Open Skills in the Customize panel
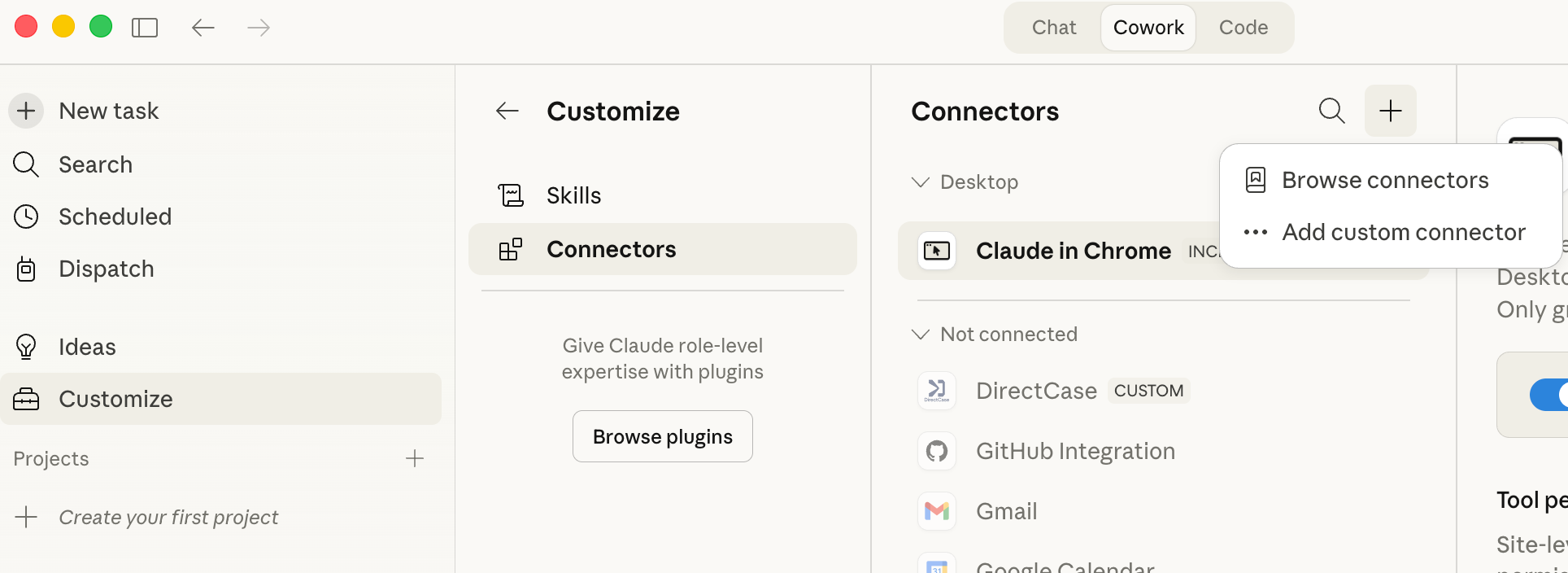The height and width of the screenshot is (573, 1568). 573,195
